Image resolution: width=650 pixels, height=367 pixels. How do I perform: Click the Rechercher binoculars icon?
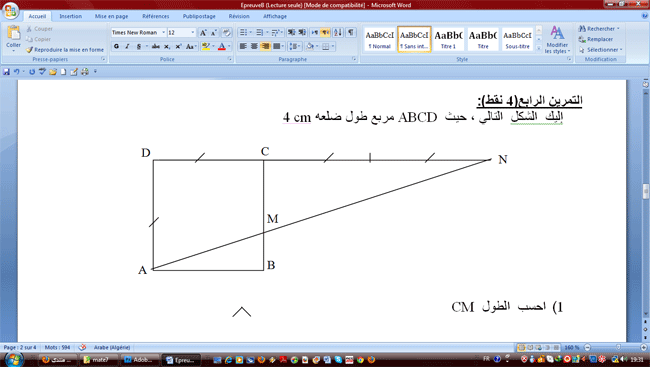tap(582, 29)
